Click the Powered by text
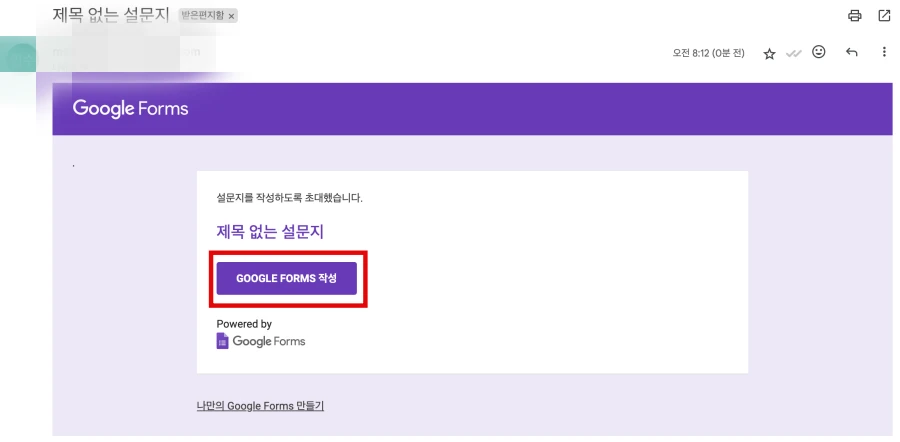This screenshot has width=900, height=442. (x=244, y=324)
